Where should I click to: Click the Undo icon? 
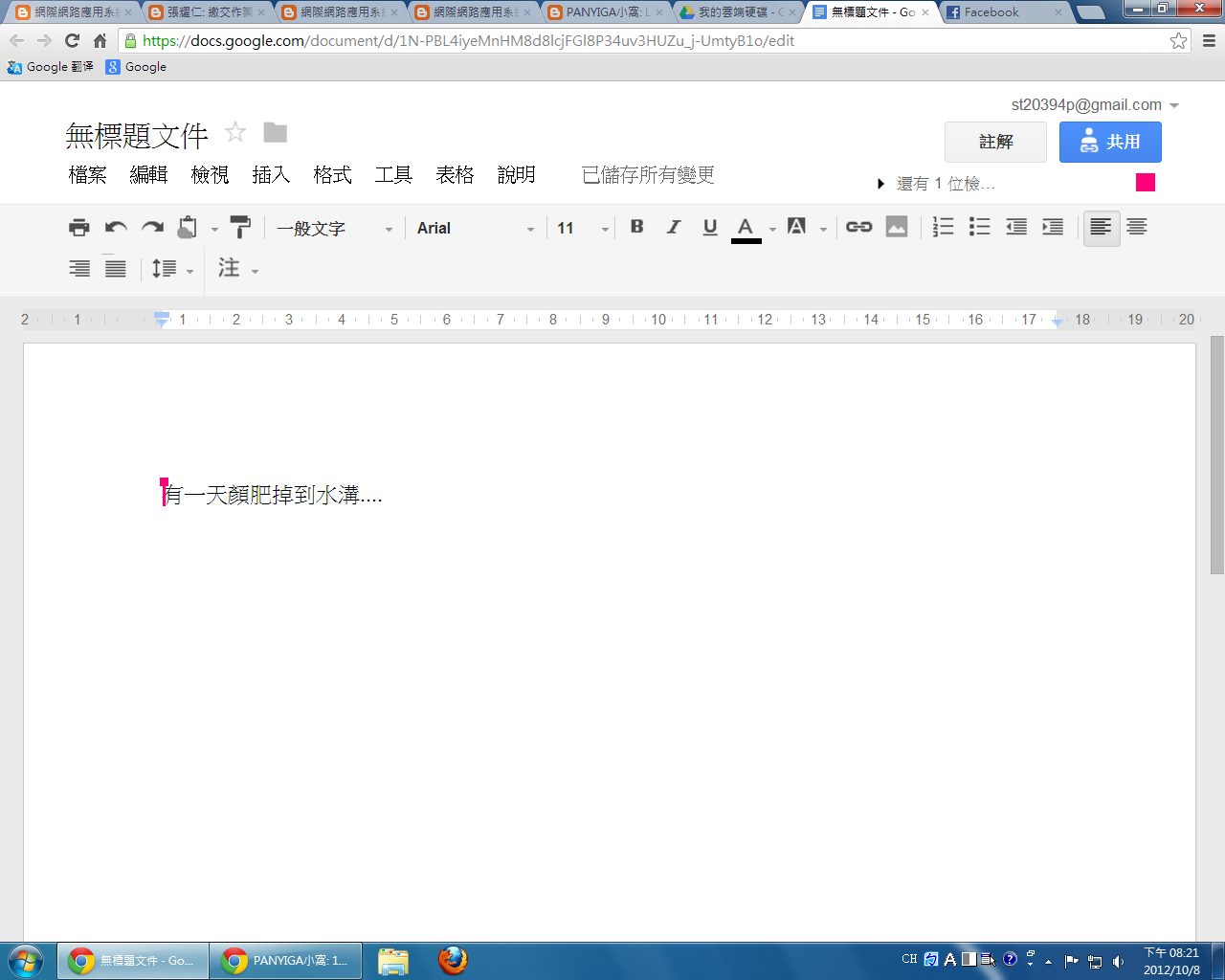click(x=115, y=228)
